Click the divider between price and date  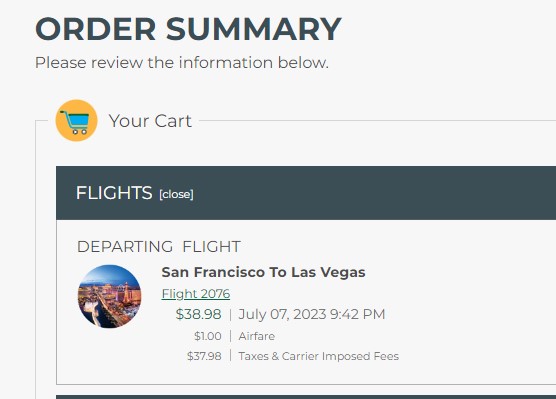[x=230, y=315]
